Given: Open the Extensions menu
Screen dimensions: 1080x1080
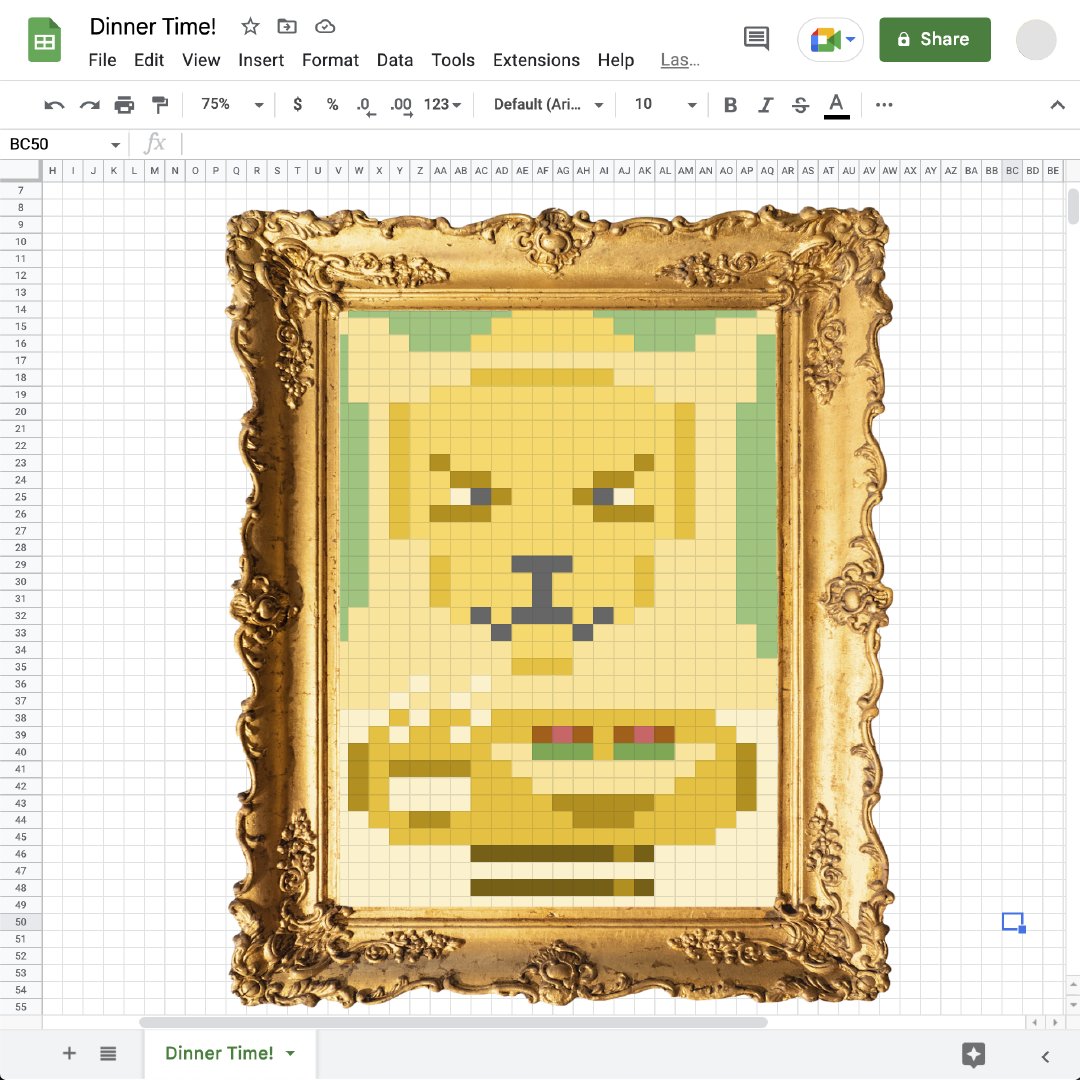Looking at the screenshot, I should pyautogui.click(x=536, y=60).
